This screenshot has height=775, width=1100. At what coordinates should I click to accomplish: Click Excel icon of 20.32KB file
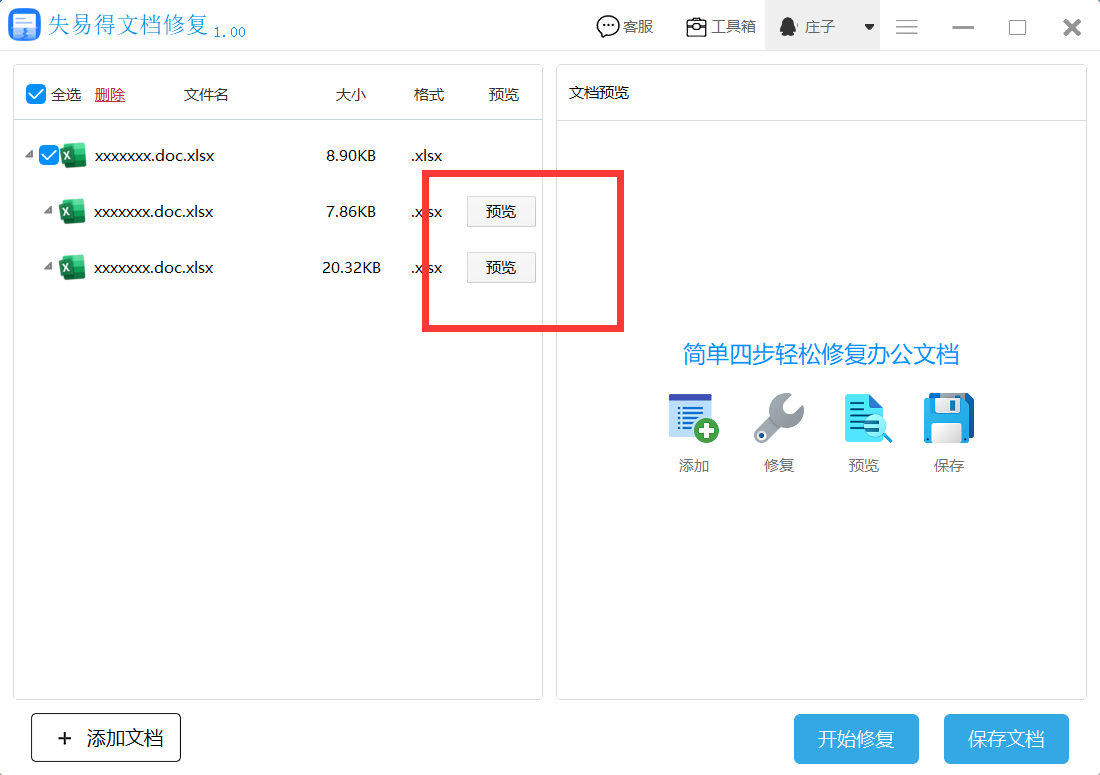tap(72, 267)
